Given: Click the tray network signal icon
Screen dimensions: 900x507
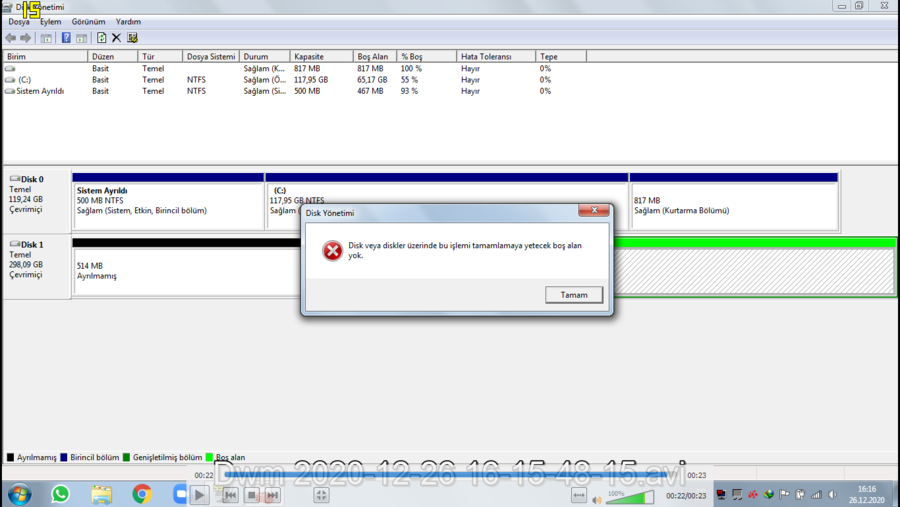Looking at the screenshot, I should (816, 494).
